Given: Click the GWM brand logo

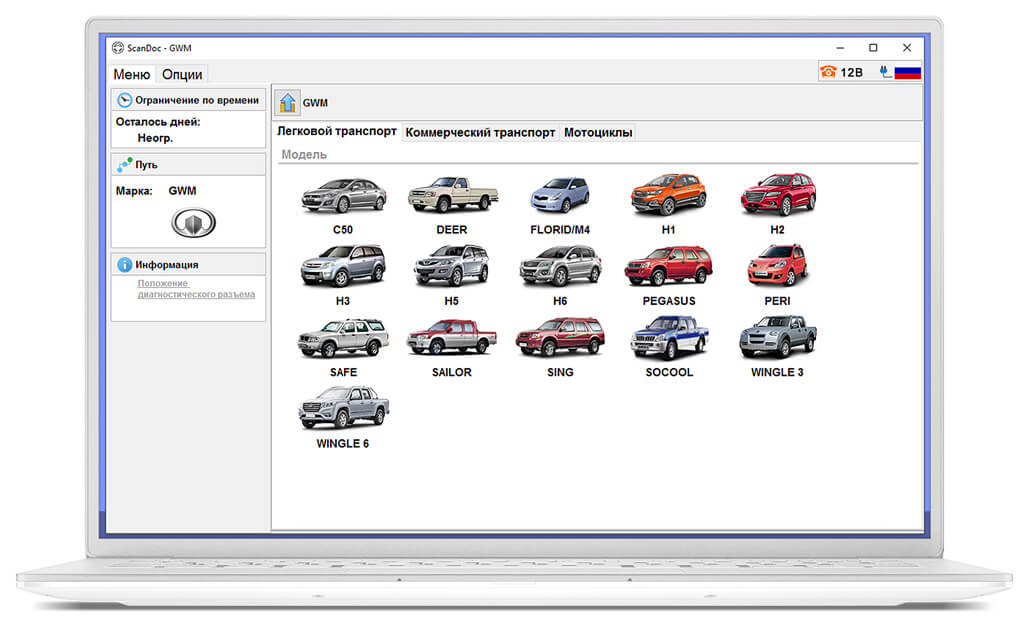Looking at the screenshot, I should tap(193, 223).
